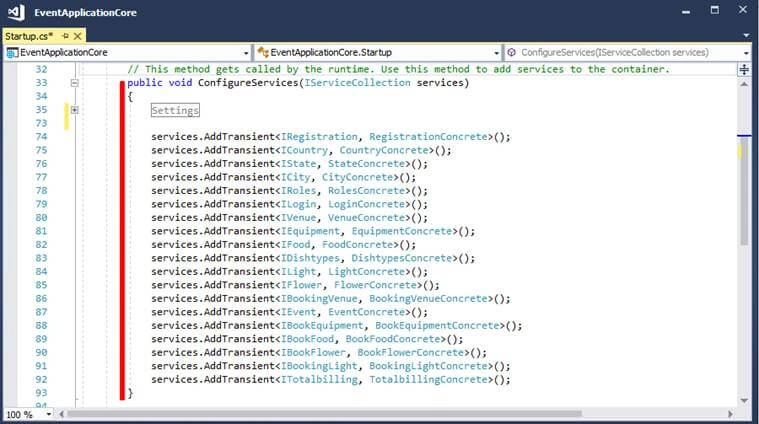Open the document tab overflow dropdown arrow
The width and height of the screenshot is (759, 424).
(745, 36)
